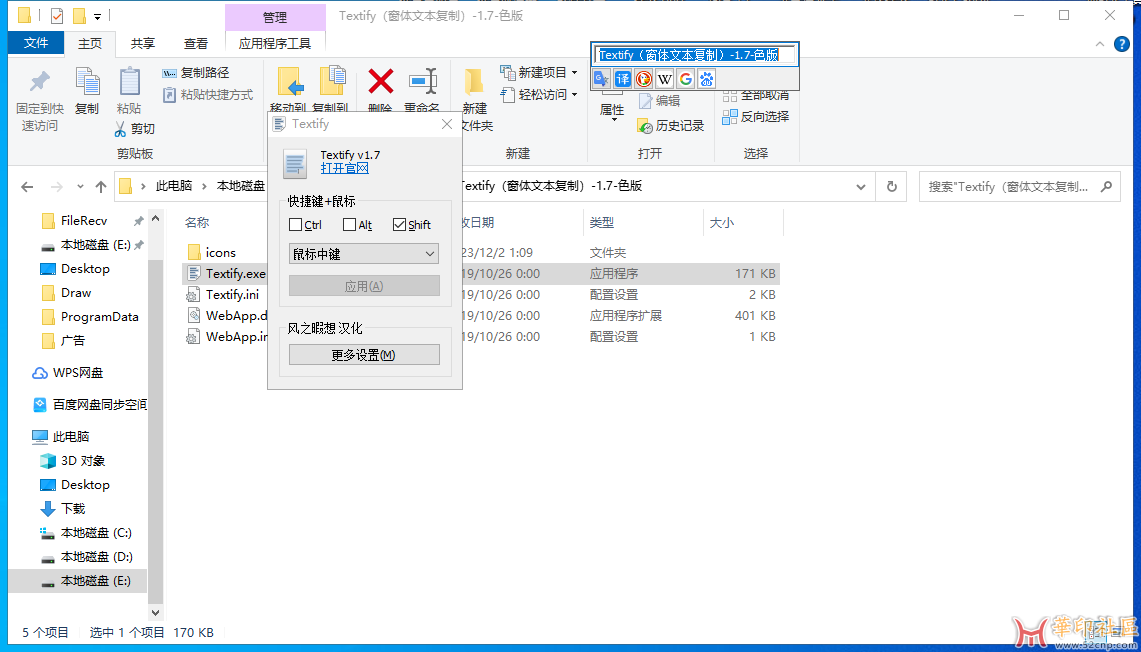Click the 固定到快速访问 pin icon

(x=39, y=82)
